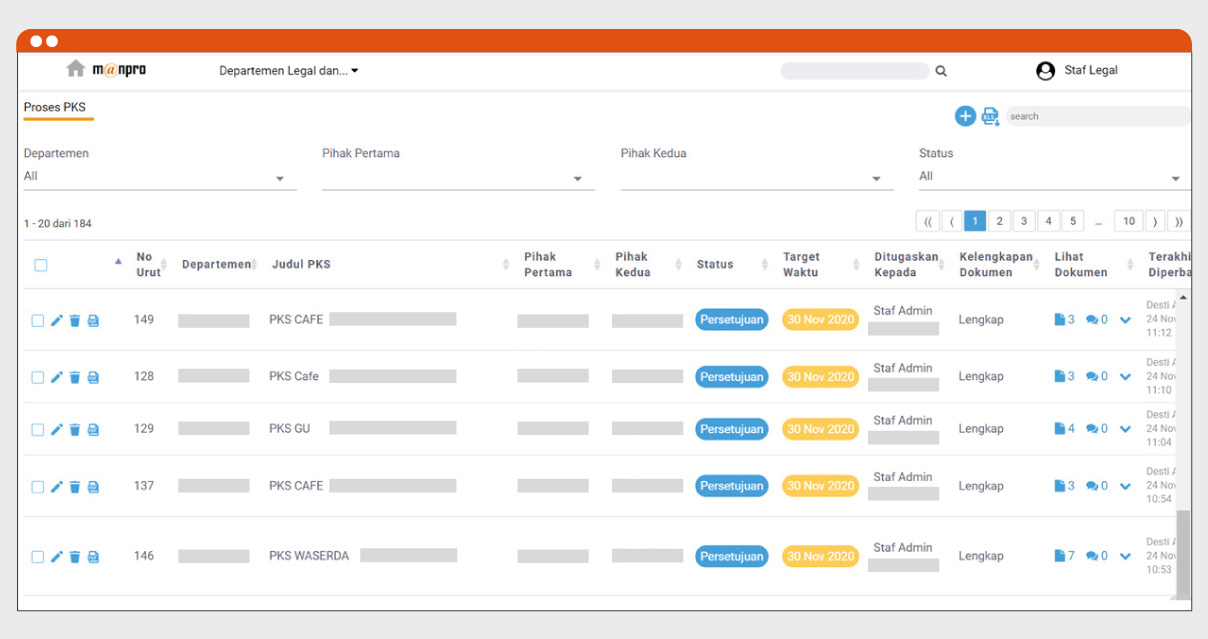Expand row 137 details with the chevron
Image resolution: width=1208 pixels, height=639 pixels.
coord(1125,486)
